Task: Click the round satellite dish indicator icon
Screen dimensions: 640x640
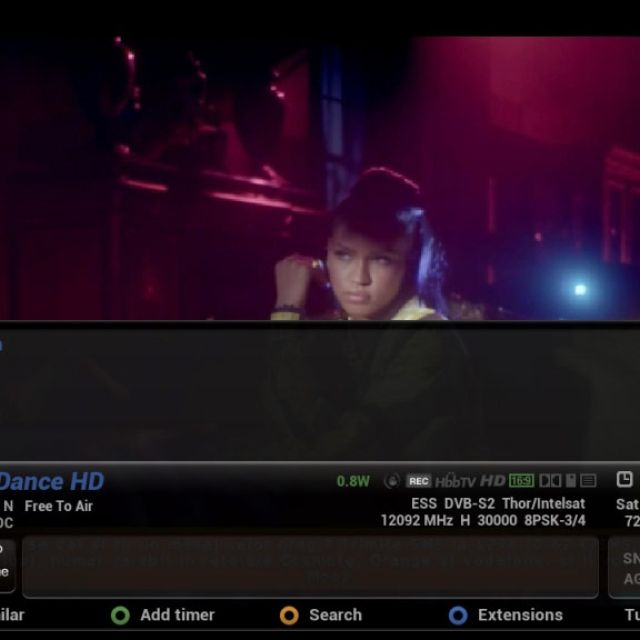Action: [391, 481]
